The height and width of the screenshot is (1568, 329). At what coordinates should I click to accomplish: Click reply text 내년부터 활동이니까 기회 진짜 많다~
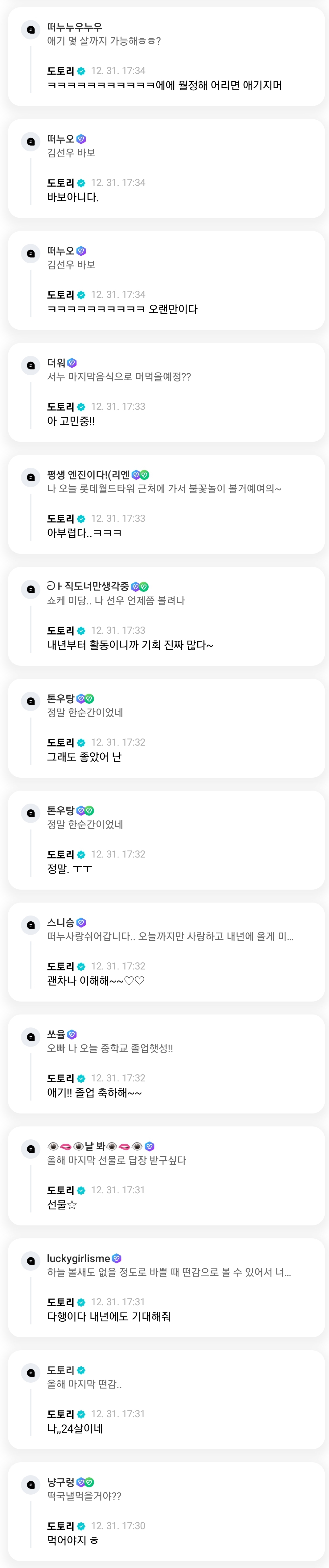[130, 644]
